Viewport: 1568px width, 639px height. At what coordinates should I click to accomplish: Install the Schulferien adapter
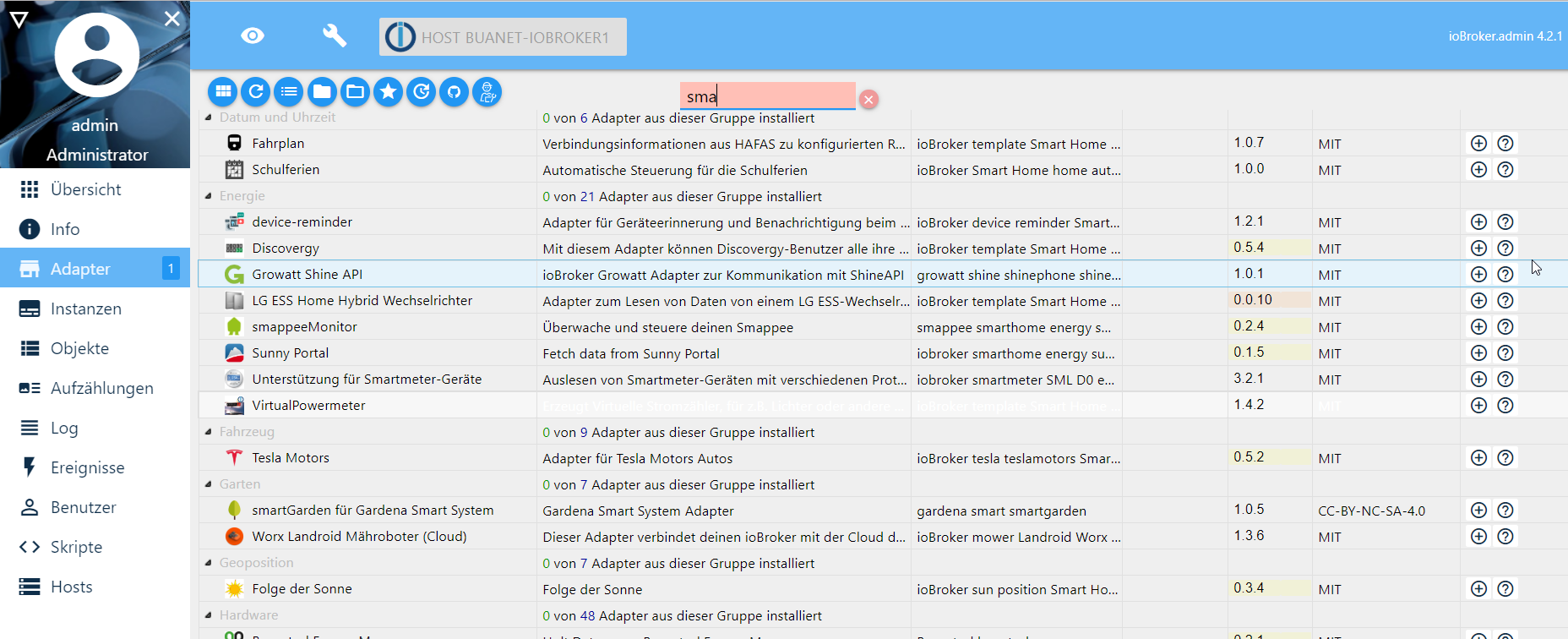click(x=1478, y=170)
